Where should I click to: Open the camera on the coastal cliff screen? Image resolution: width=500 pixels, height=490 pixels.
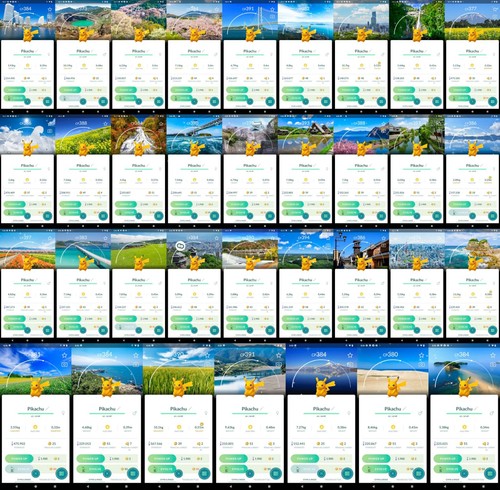tap(136, 365)
